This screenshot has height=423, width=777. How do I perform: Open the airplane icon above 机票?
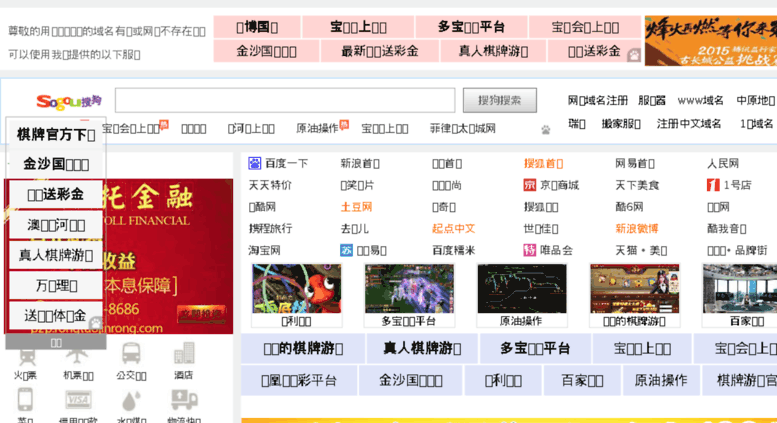77,355
